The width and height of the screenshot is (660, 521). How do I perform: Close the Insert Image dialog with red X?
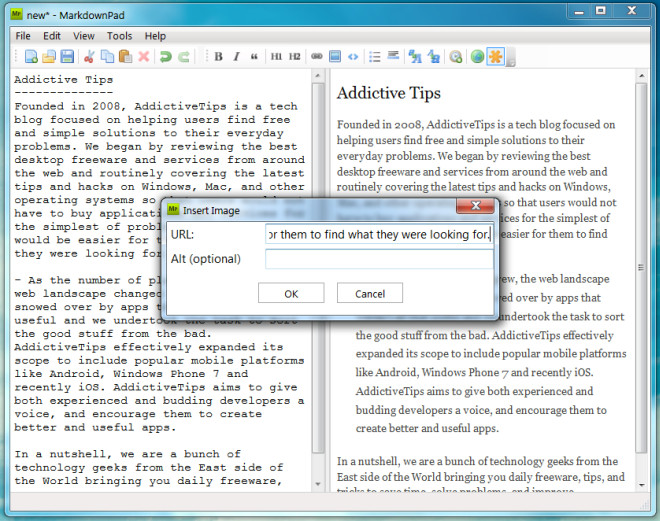coord(476,205)
